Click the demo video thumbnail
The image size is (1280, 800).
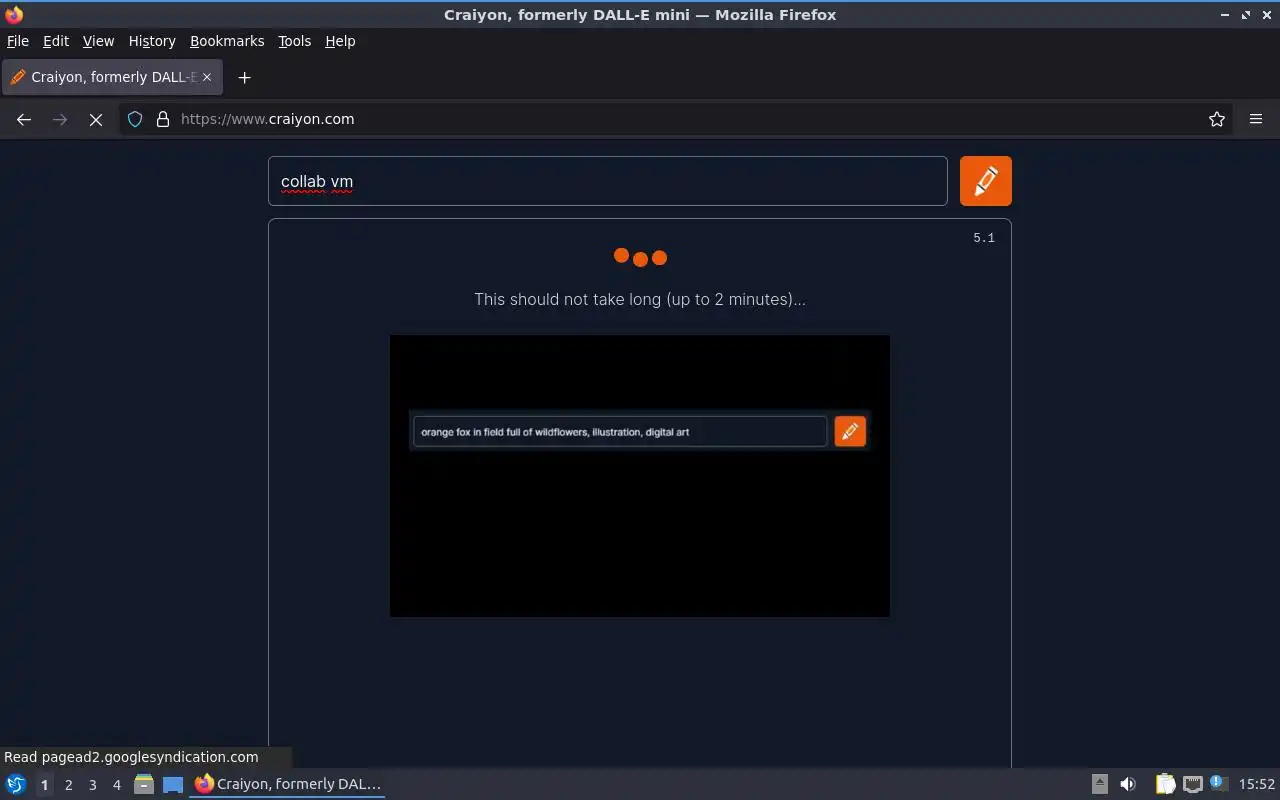click(640, 475)
